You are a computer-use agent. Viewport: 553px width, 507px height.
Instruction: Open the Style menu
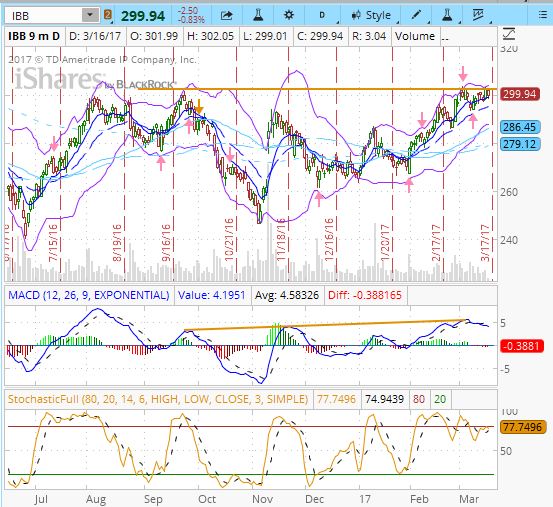(x=372, y=15)
